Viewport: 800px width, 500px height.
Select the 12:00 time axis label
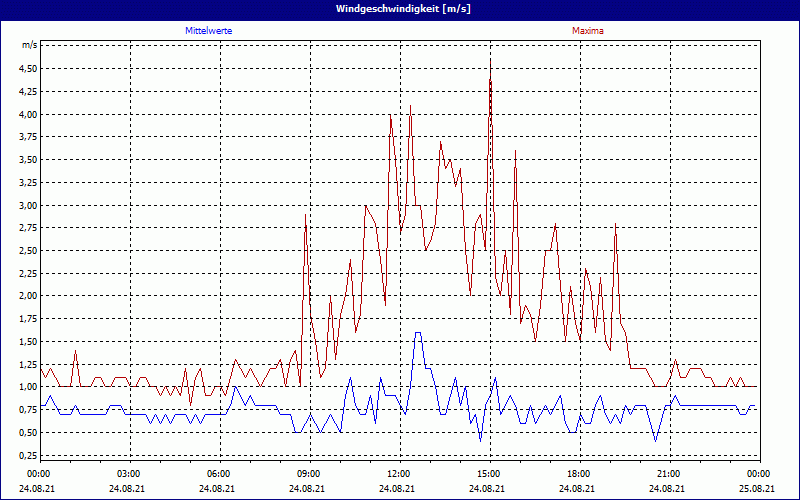[399, 473]
